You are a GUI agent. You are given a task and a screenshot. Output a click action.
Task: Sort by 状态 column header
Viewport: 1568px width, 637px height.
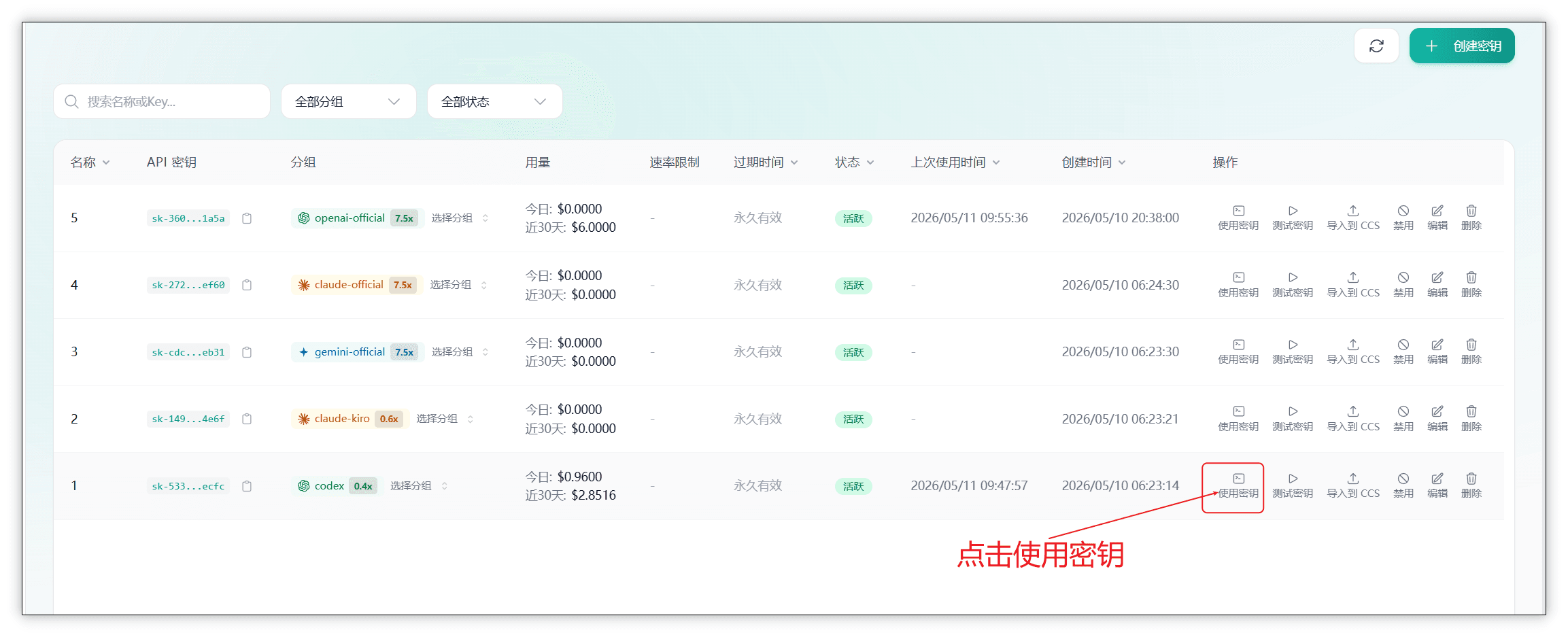854,162
